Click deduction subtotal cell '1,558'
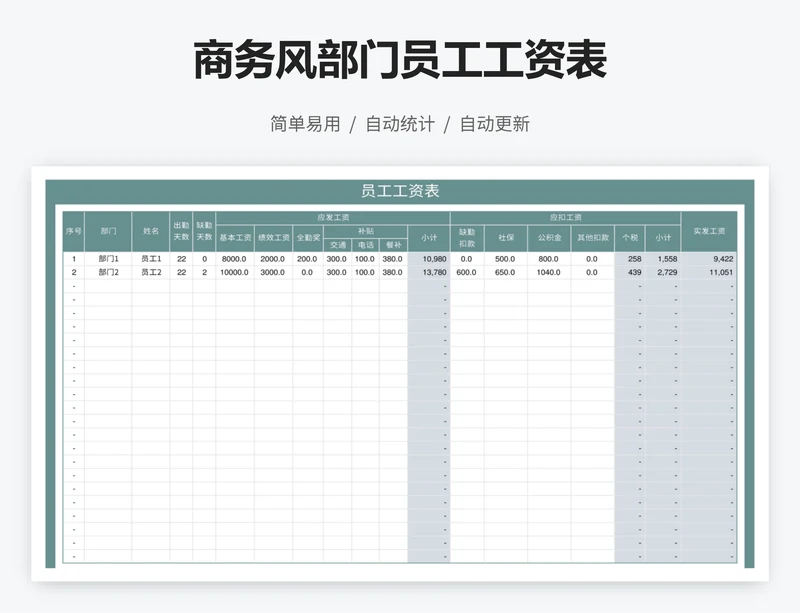This screenshot has height=613, width=800. tap(663, 259)
